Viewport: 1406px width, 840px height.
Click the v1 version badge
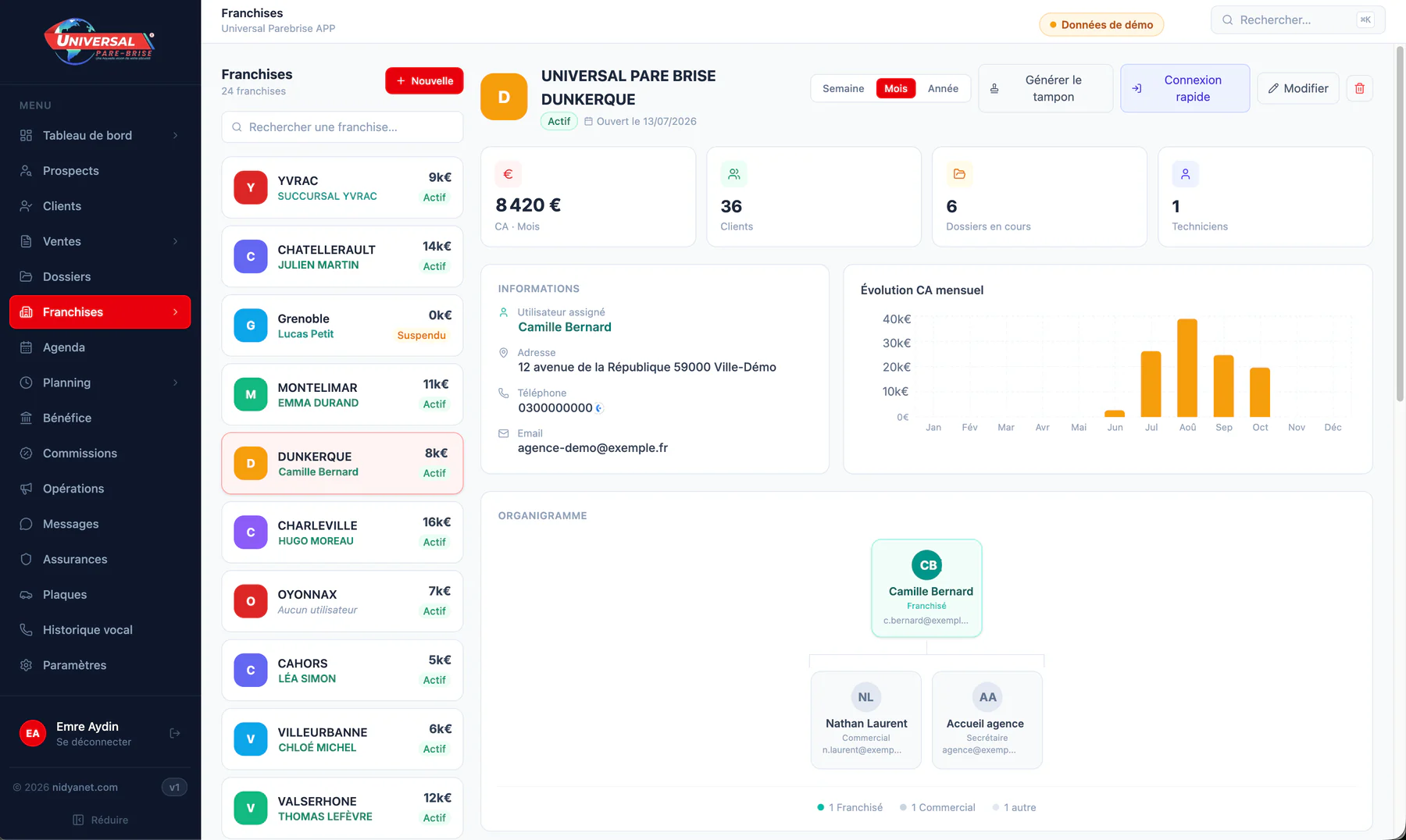(x=174, y=787)
